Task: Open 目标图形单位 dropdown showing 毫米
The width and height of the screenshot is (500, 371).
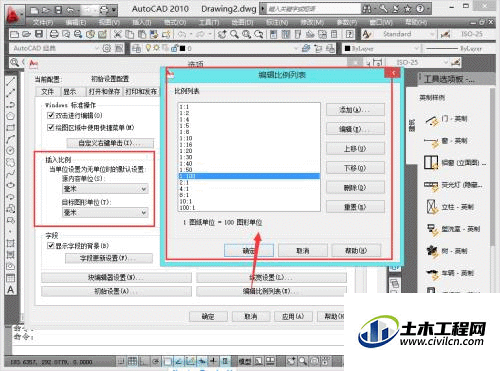Action: point(105,213)
